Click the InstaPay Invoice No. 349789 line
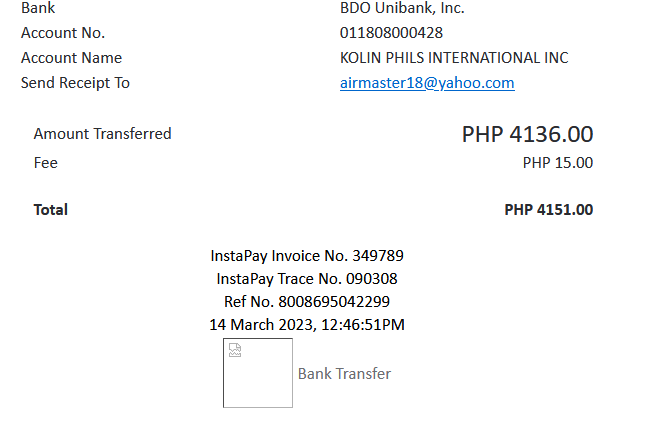This screenshot has width=664, height=439. point(307,256)
